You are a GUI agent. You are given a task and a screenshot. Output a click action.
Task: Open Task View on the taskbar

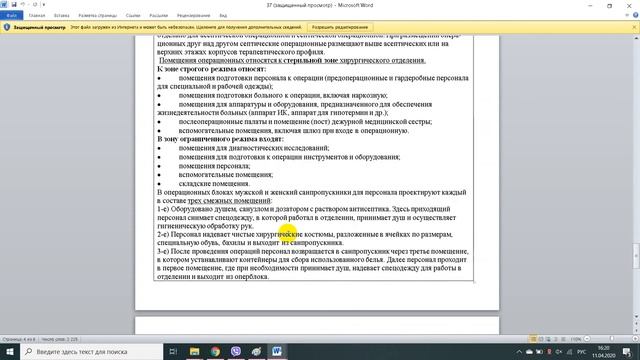173,351
